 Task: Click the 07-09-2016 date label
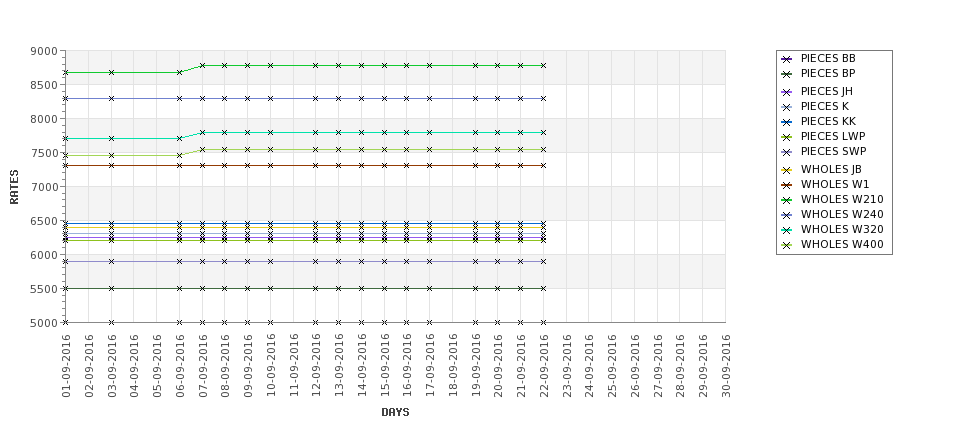202,366
